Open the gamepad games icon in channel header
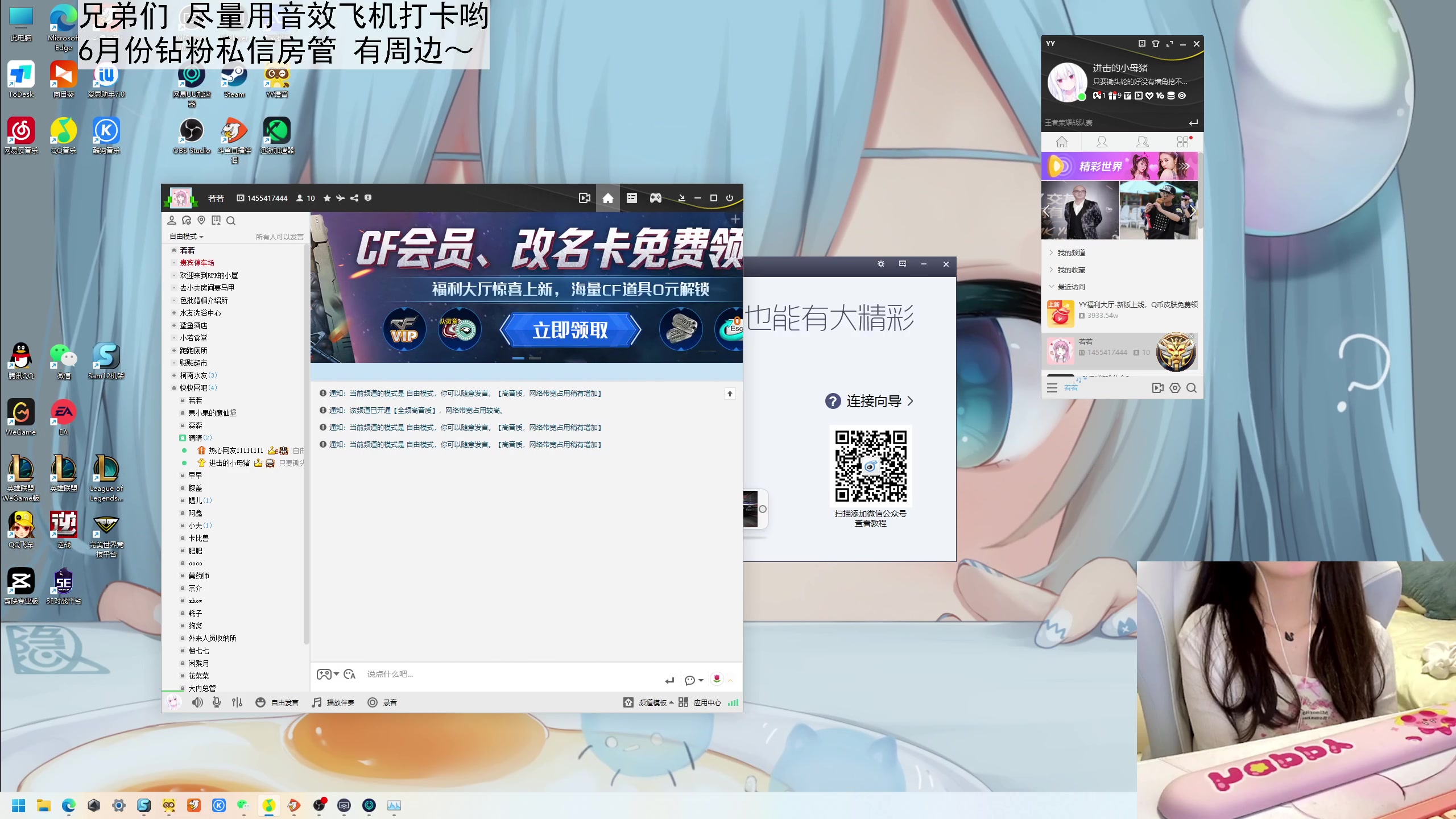The image size is (1456, 819). pyautogui.click(x=656, y=198)
